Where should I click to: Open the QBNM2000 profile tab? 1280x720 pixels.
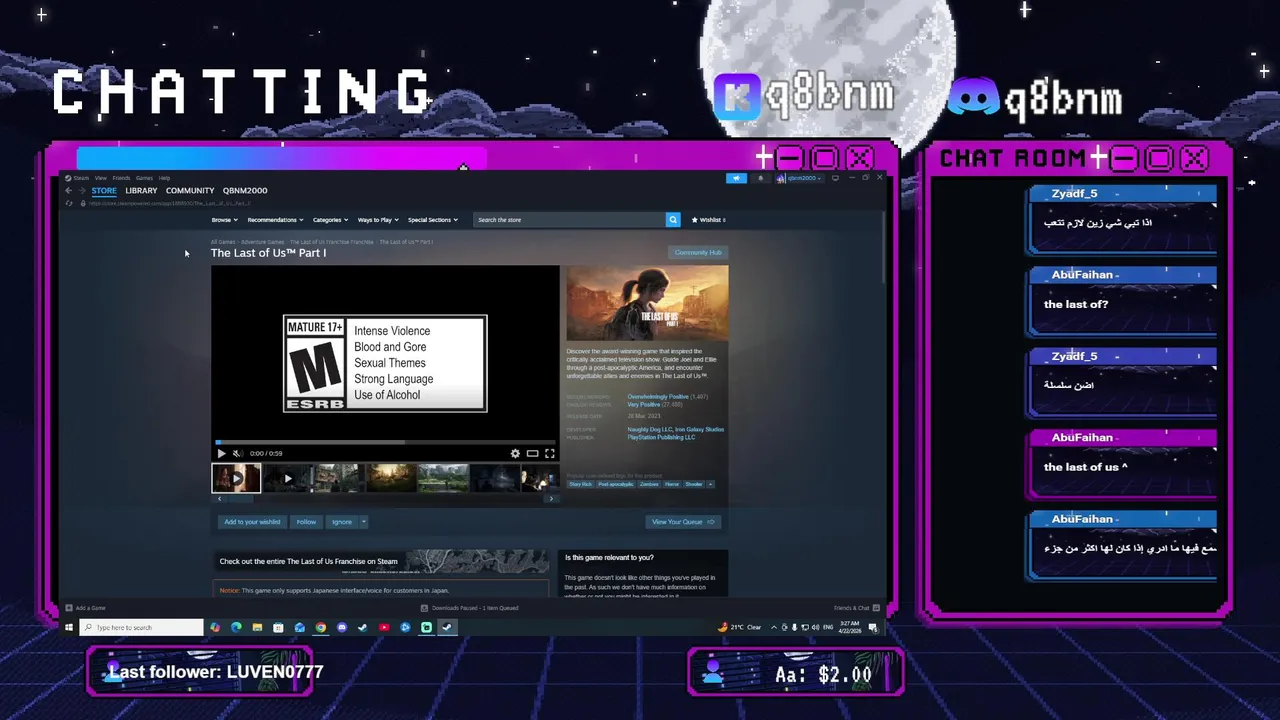tap(245, 190)
